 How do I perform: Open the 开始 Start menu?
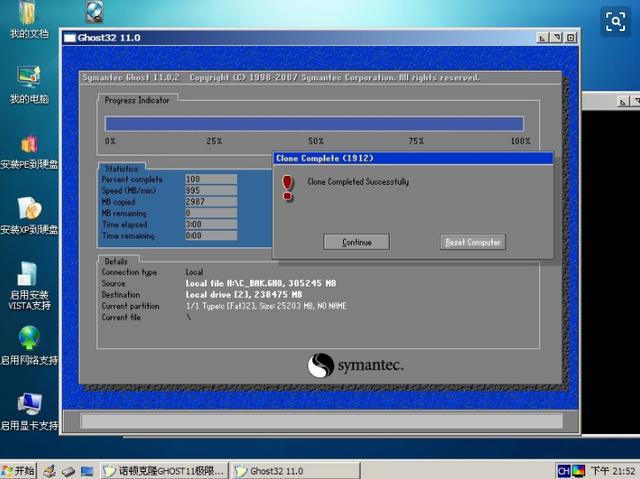click(x=18, y=470)
